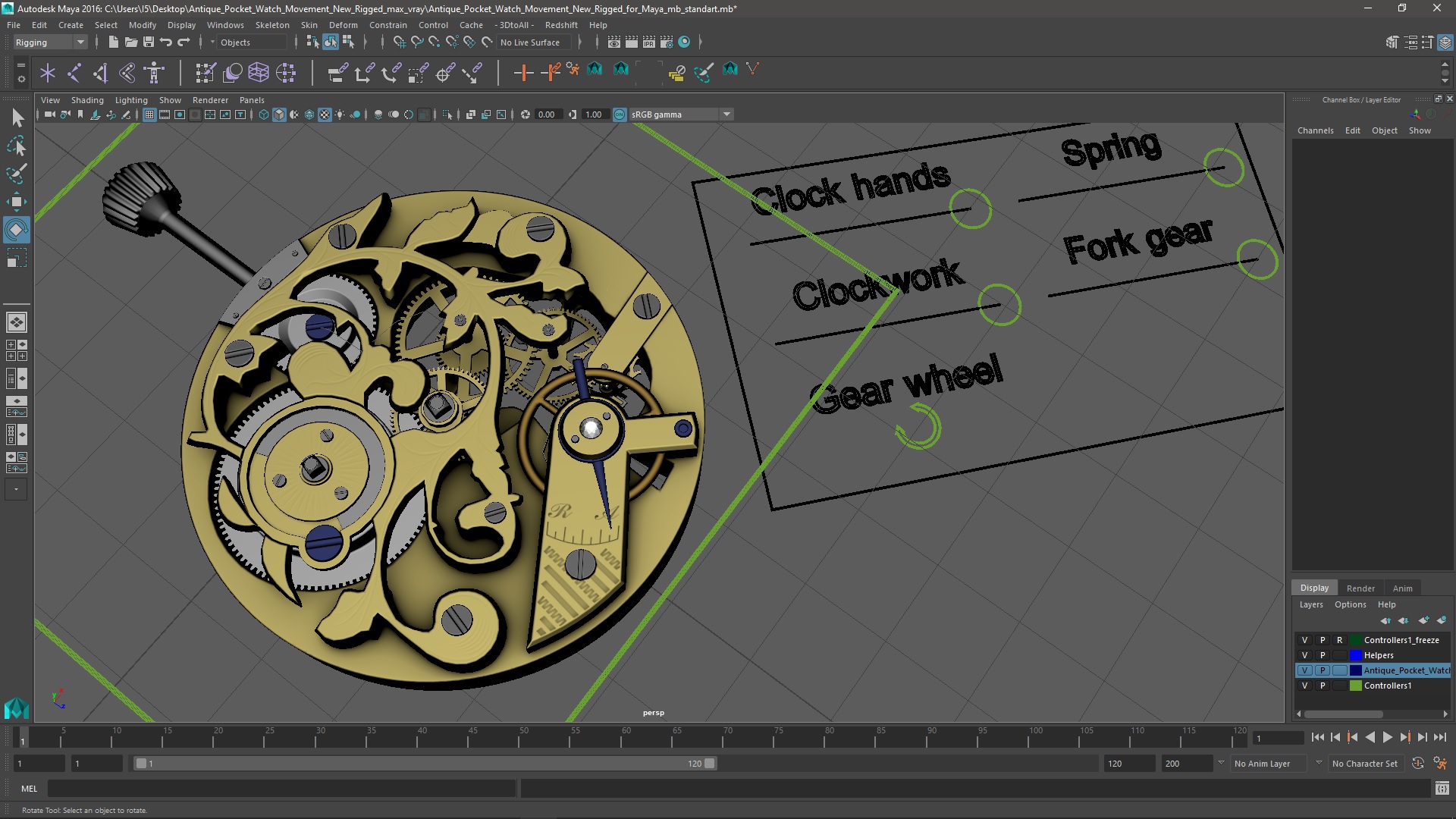Click the MEL command input field
This screenshot has height=819, width=1456.
coord(281,789)
